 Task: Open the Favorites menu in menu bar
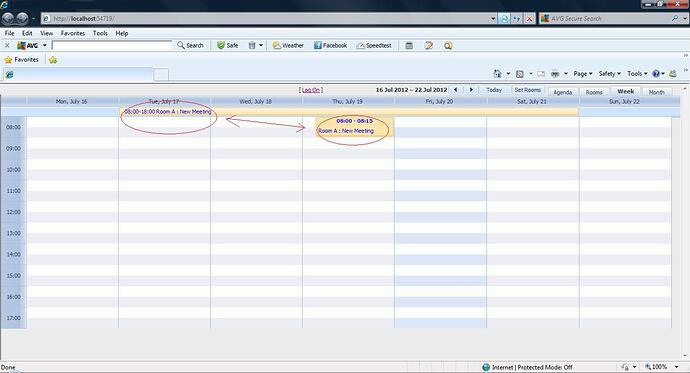pos(73,33)
